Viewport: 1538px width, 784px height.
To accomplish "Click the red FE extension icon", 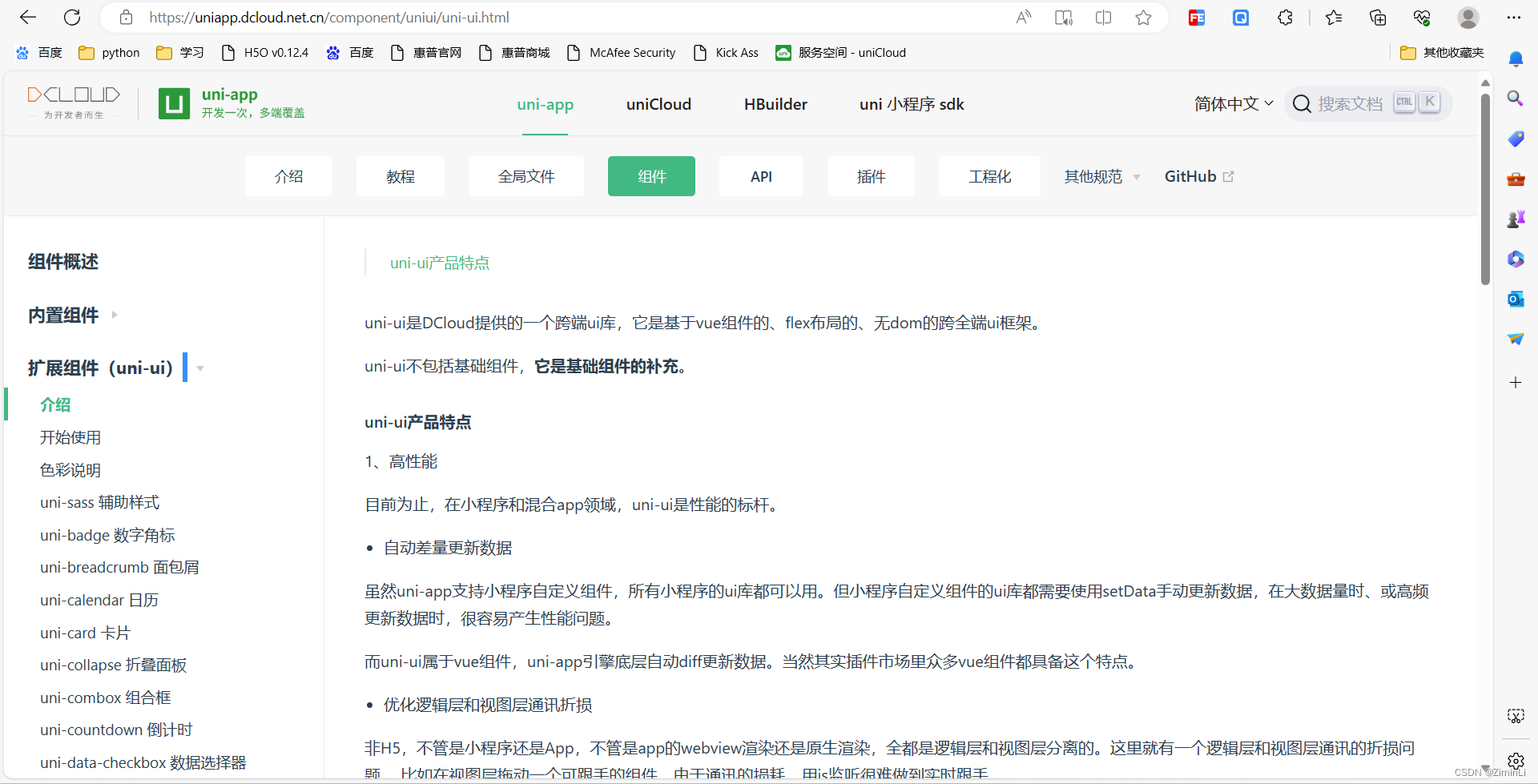I will click(1197, 18).
